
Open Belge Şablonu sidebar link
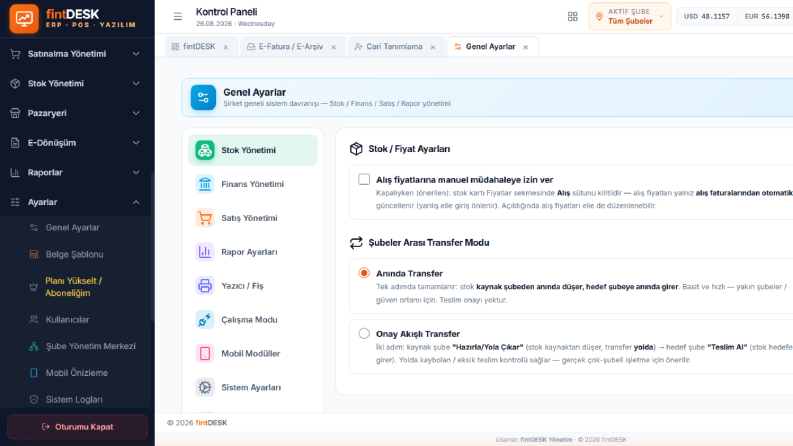[74, 254]
